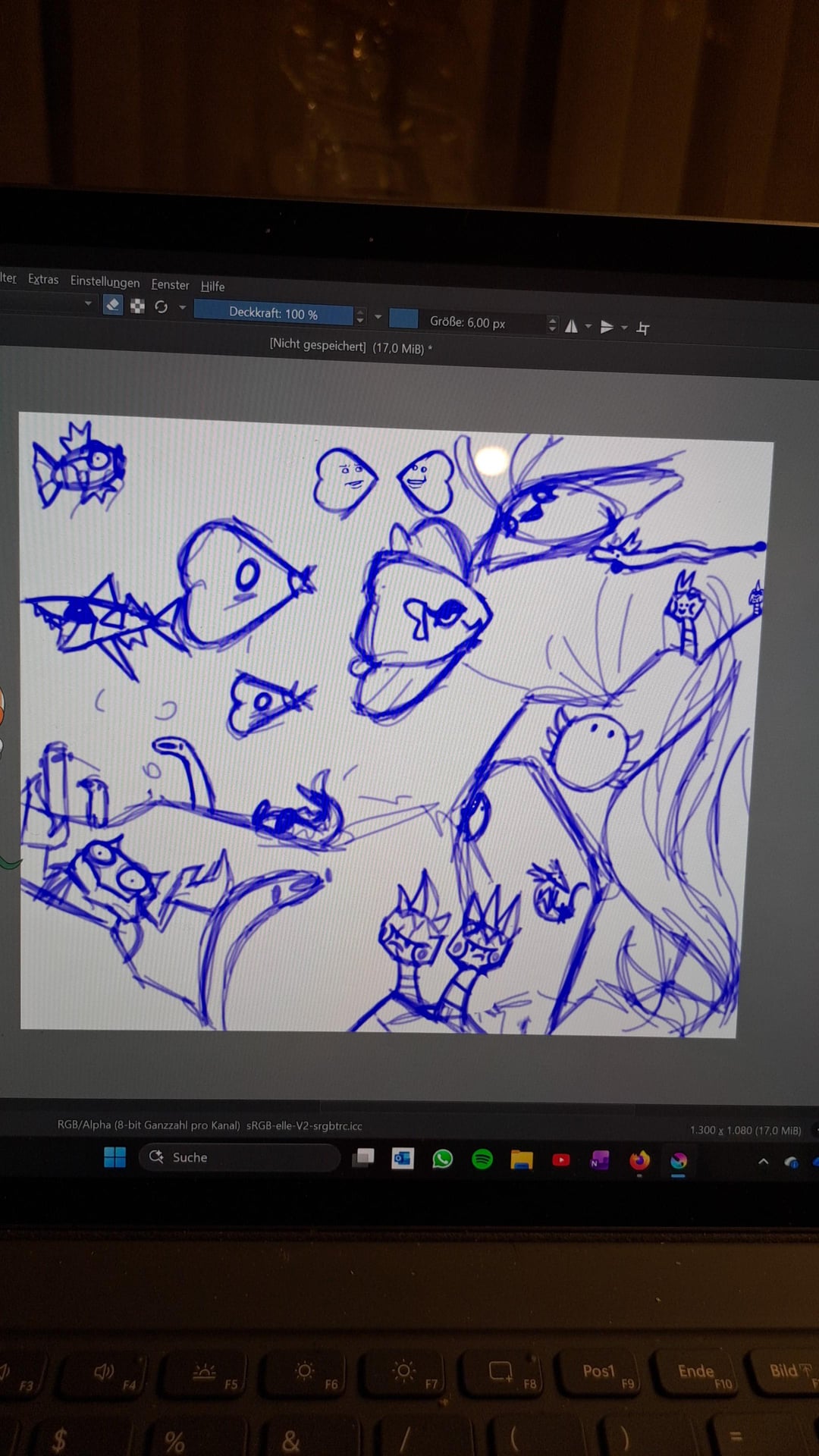Expand the dropdown arrow after Deckkraft slider

[x=378, y=317]
